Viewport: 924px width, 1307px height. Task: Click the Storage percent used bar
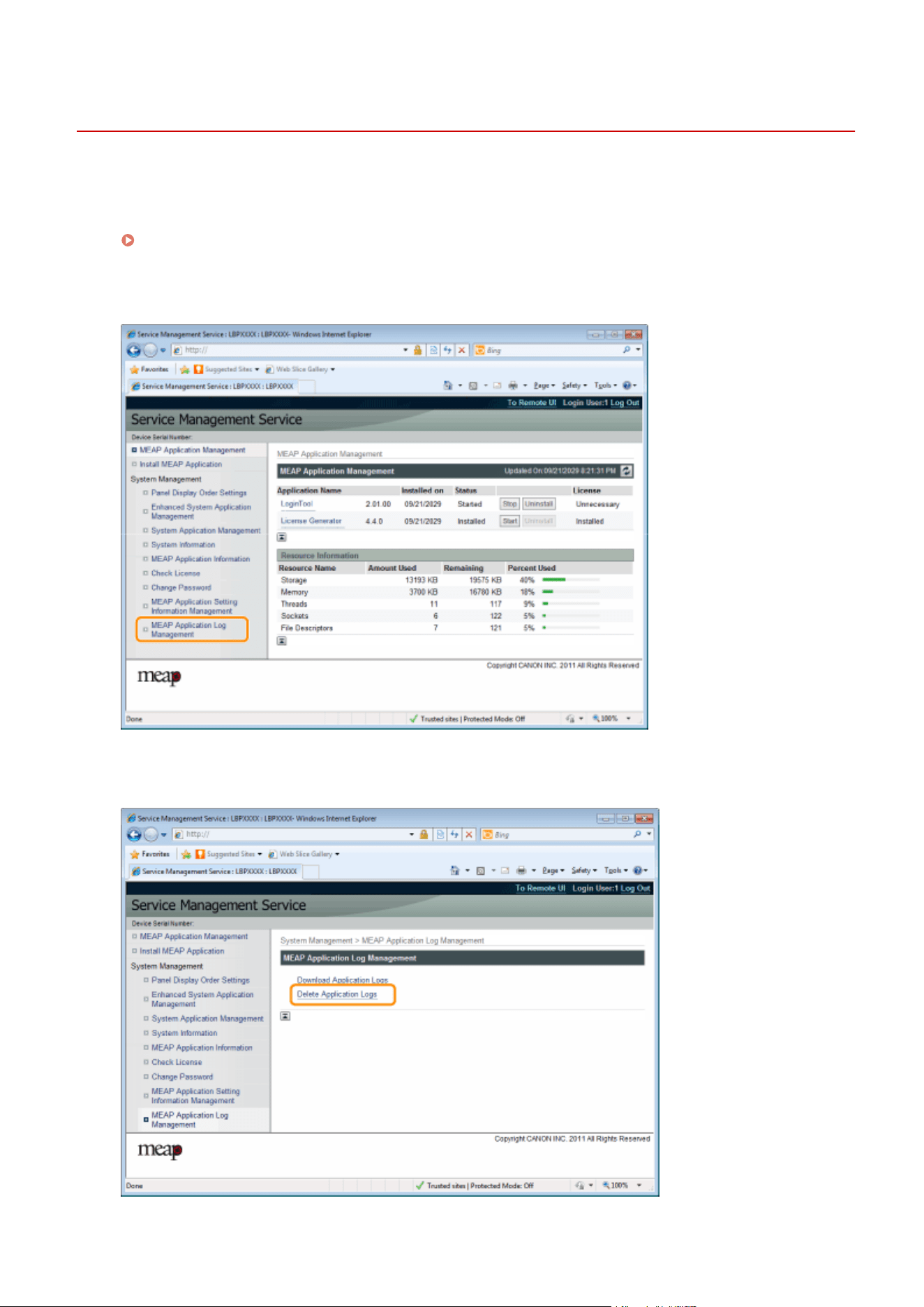tap(571, 579)
